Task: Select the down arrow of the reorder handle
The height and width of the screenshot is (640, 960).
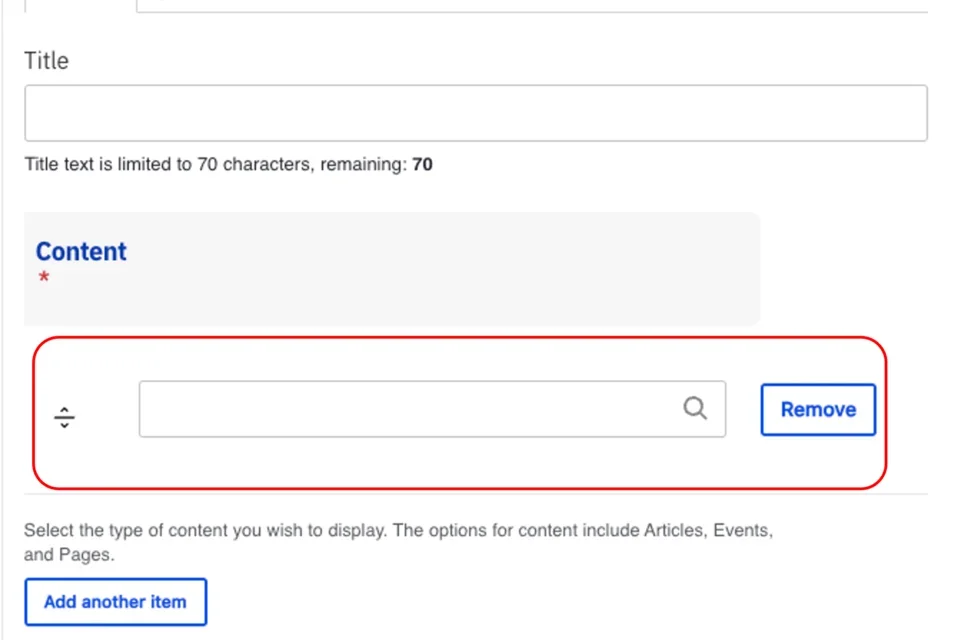Action: click(x=64, y=423)
